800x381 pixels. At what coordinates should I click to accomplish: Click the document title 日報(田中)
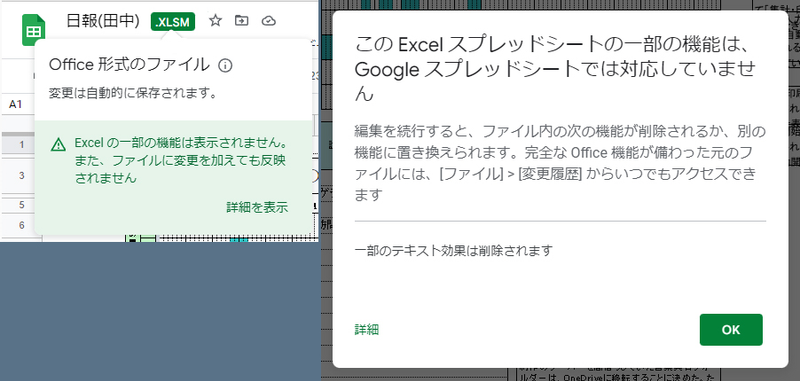103,21
